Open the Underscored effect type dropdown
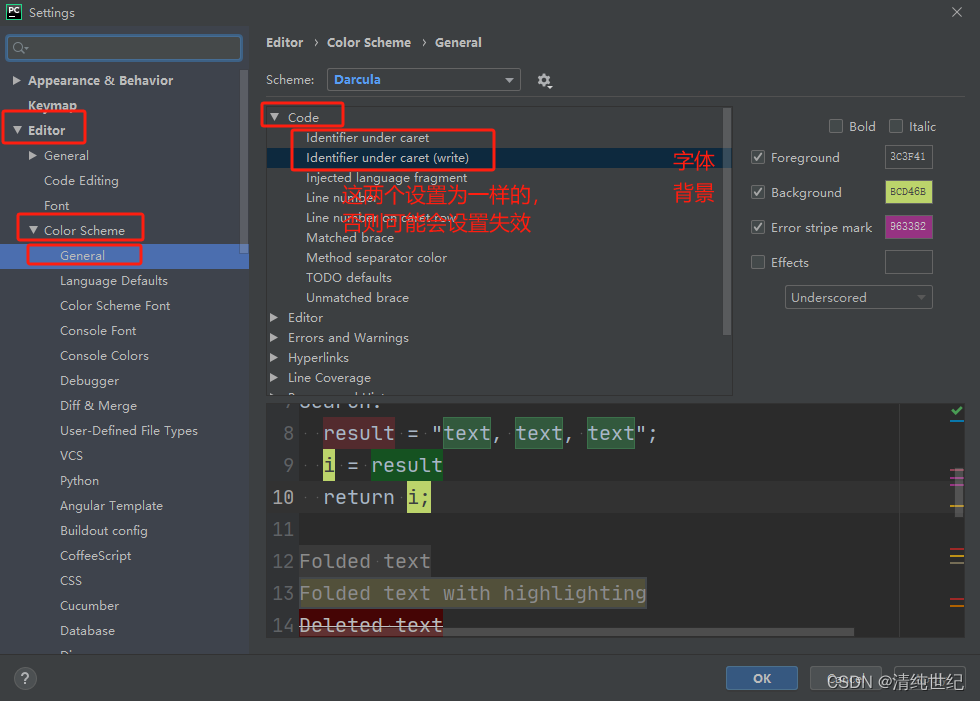The width and height of the screenshot is (980, 701). tap(858, 297)
